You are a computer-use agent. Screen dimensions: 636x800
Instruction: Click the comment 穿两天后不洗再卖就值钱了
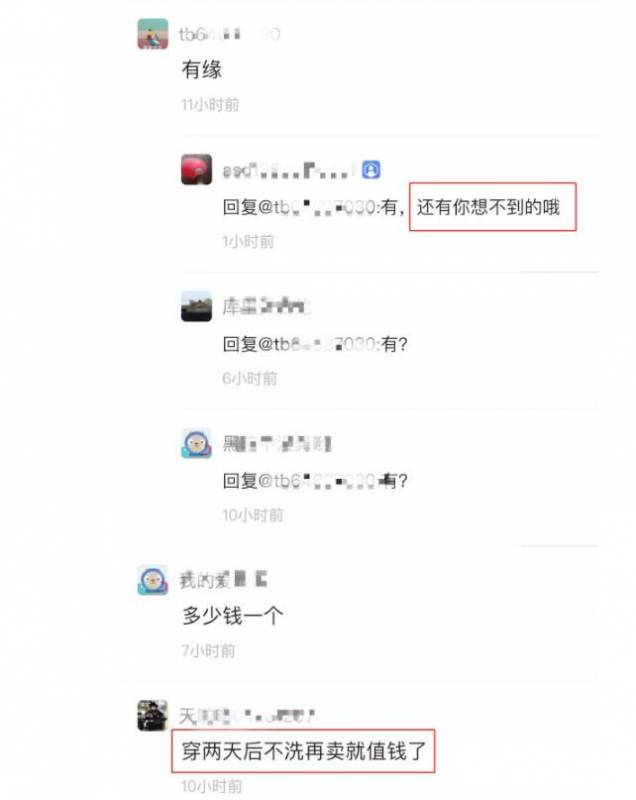pos(303,751)
